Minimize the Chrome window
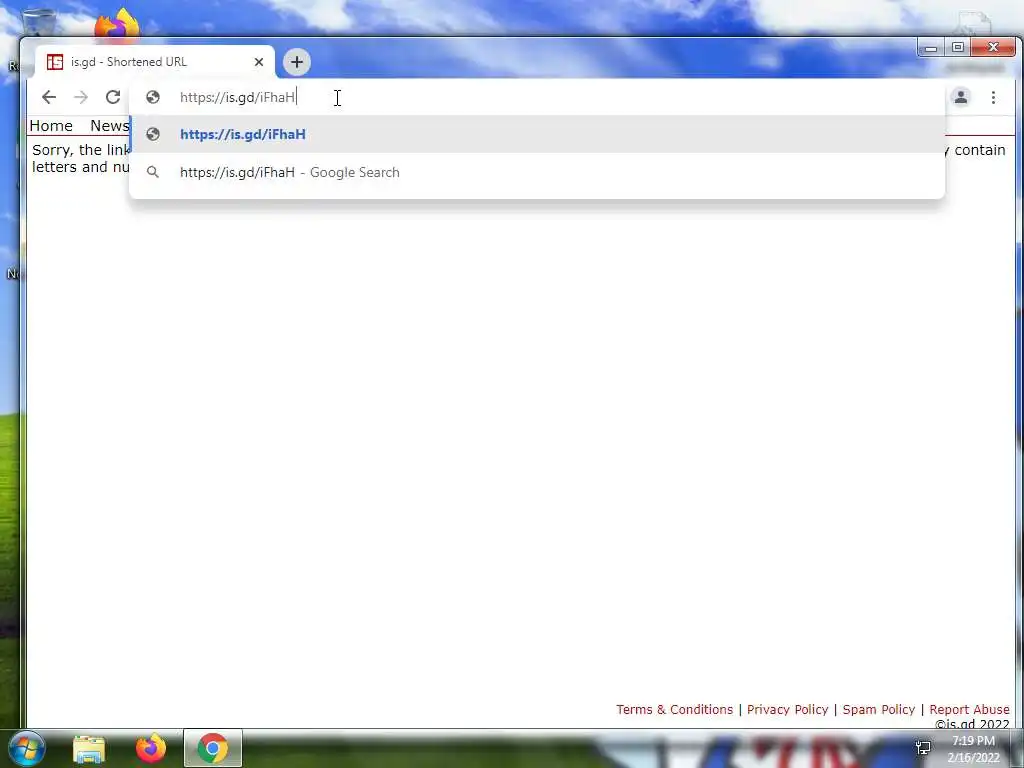Screen dimensions: 1024x768 point(931,48)
